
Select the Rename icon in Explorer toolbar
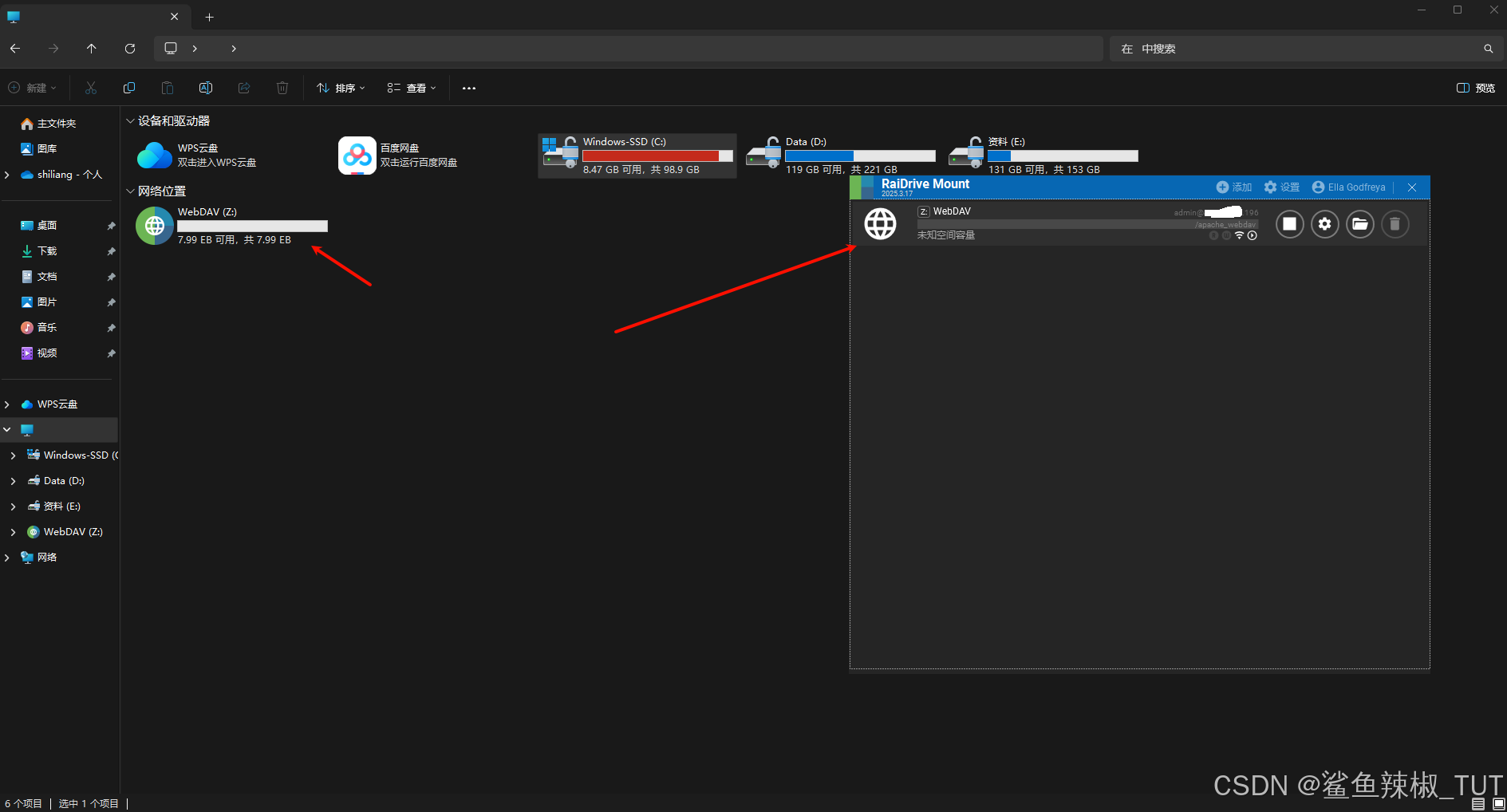[205, 88]
